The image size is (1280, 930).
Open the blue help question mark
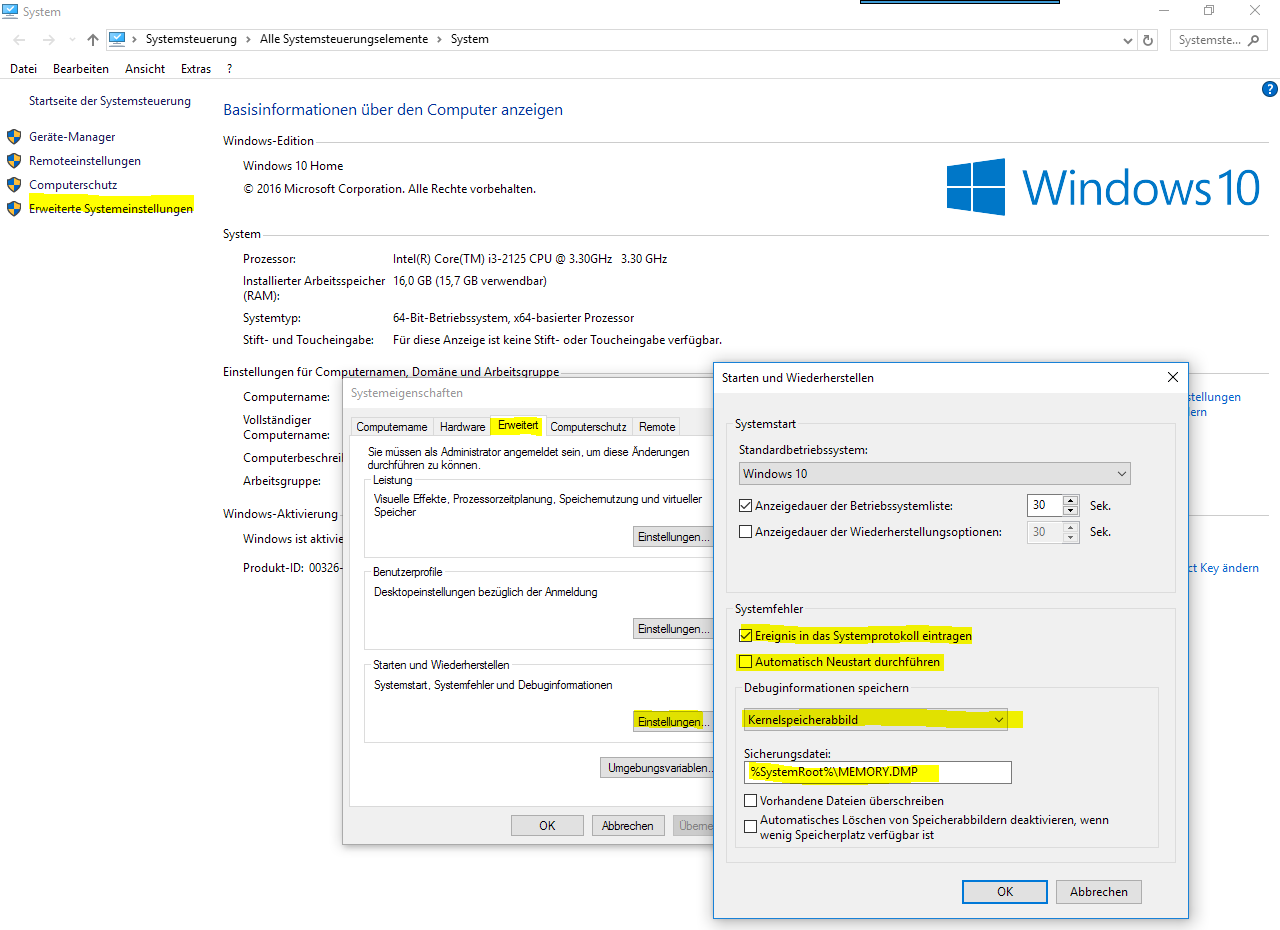[x=1270, y=89]
